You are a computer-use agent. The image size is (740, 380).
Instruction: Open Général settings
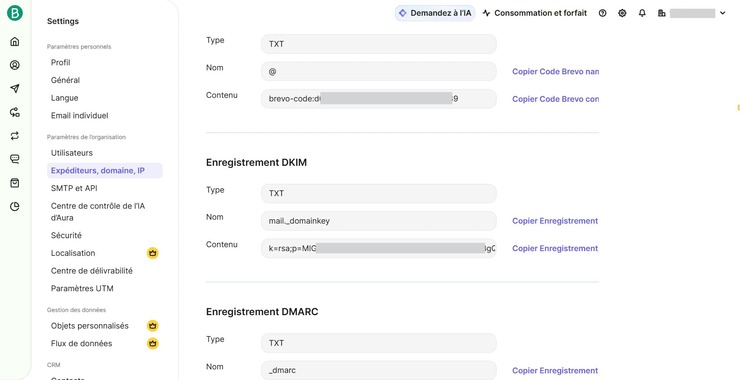pyautogui.click(x=65, y=80)
